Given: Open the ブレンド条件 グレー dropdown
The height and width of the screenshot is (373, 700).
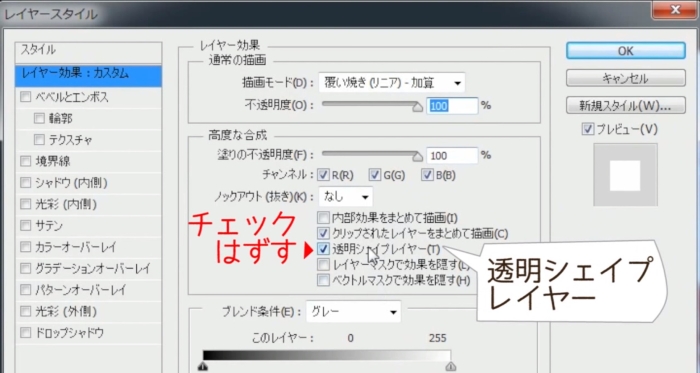Looking at the screenshot, I should (x=353, y=312).
